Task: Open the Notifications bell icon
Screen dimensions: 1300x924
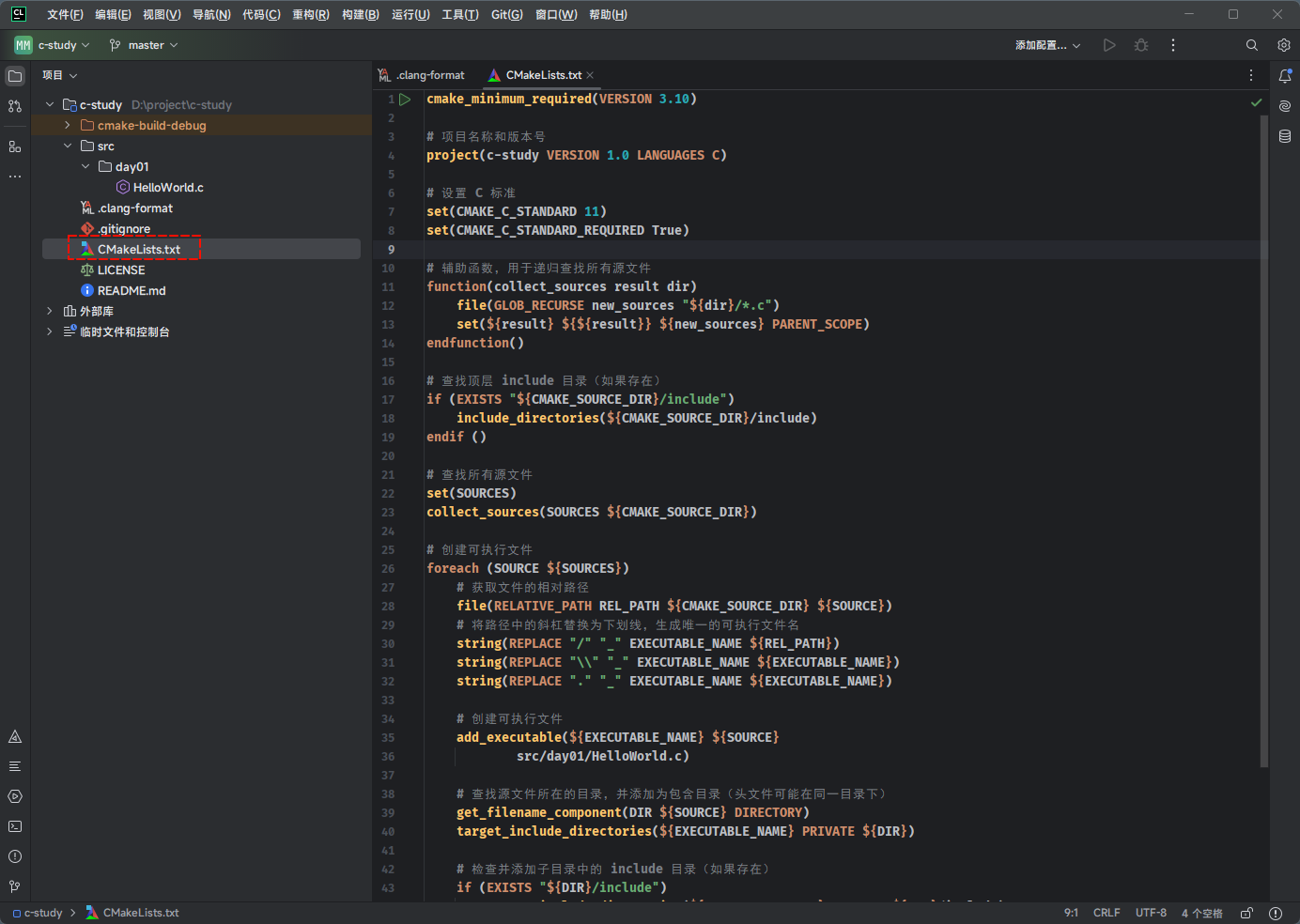Action: tap(1284, 76)
